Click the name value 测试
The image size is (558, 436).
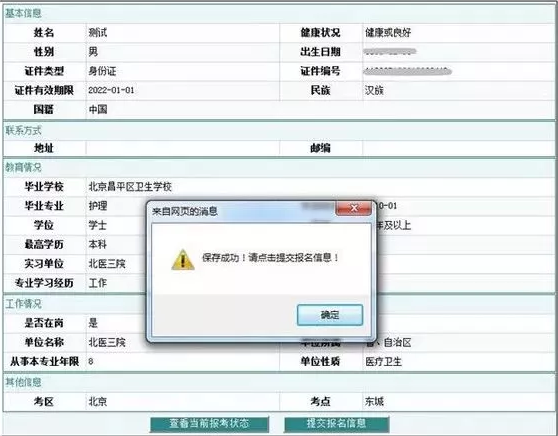[x=98, y=33]
